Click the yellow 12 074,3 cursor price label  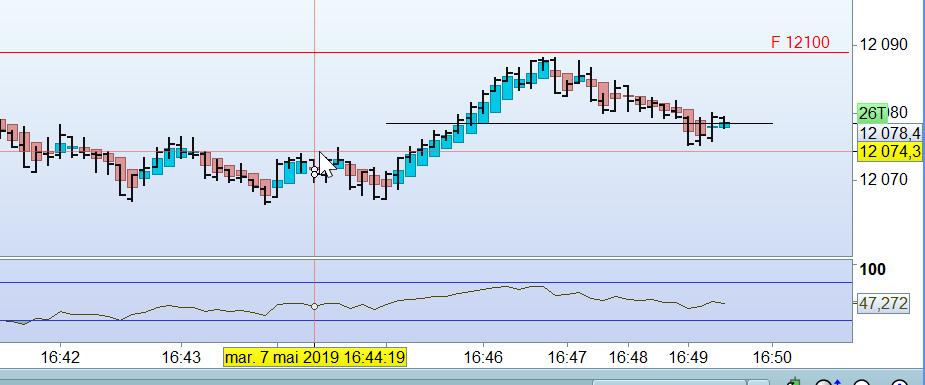click(890, 152)
